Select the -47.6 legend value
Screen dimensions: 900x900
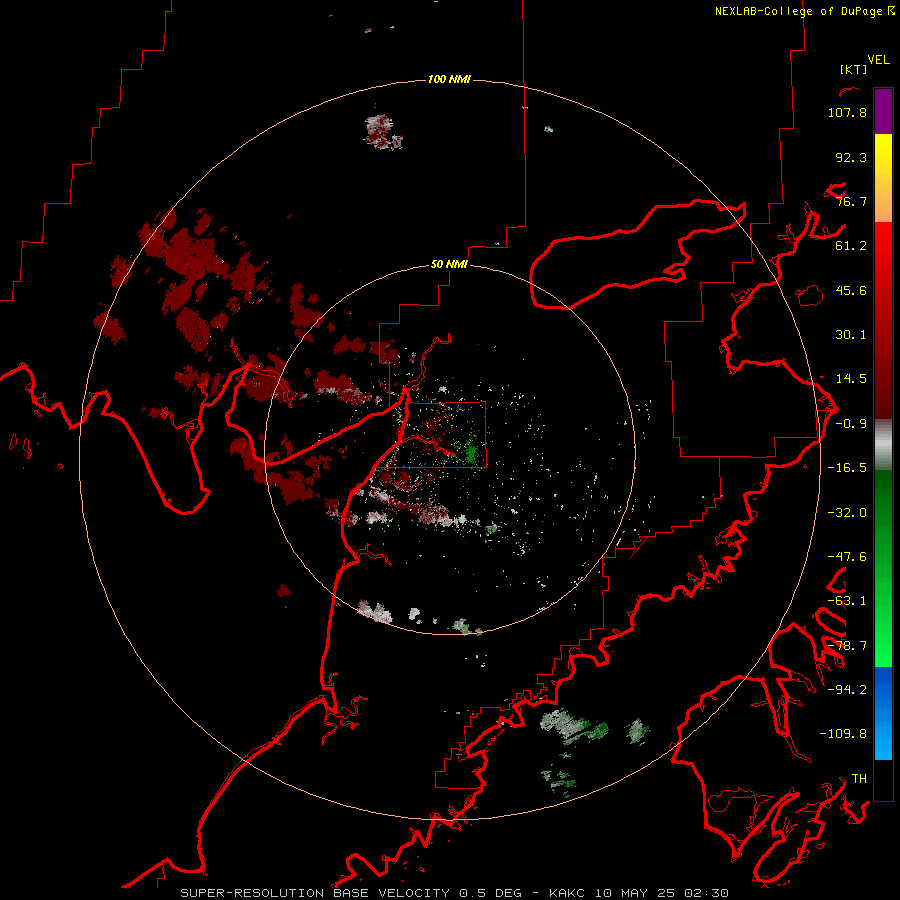(x=847, y=557)
